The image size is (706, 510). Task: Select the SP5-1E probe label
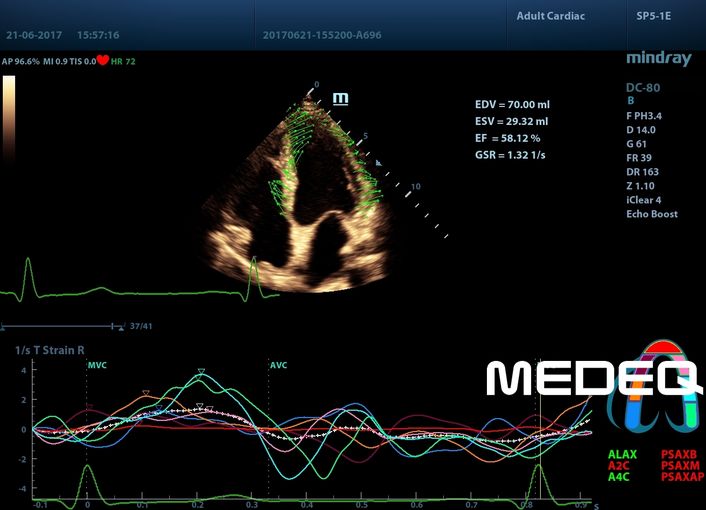655,17
